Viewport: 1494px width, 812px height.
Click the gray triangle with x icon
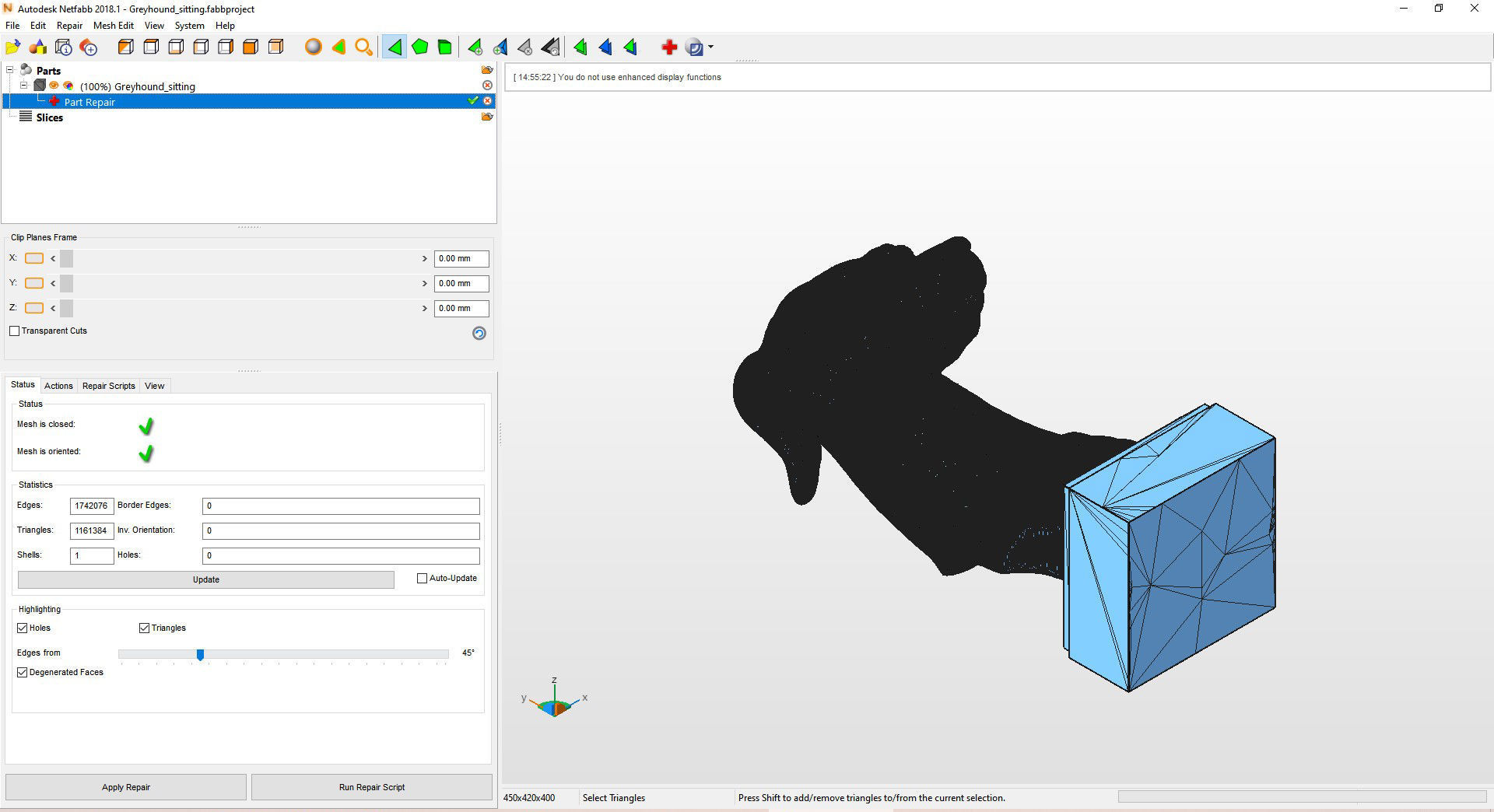click(x=525, y=47)
